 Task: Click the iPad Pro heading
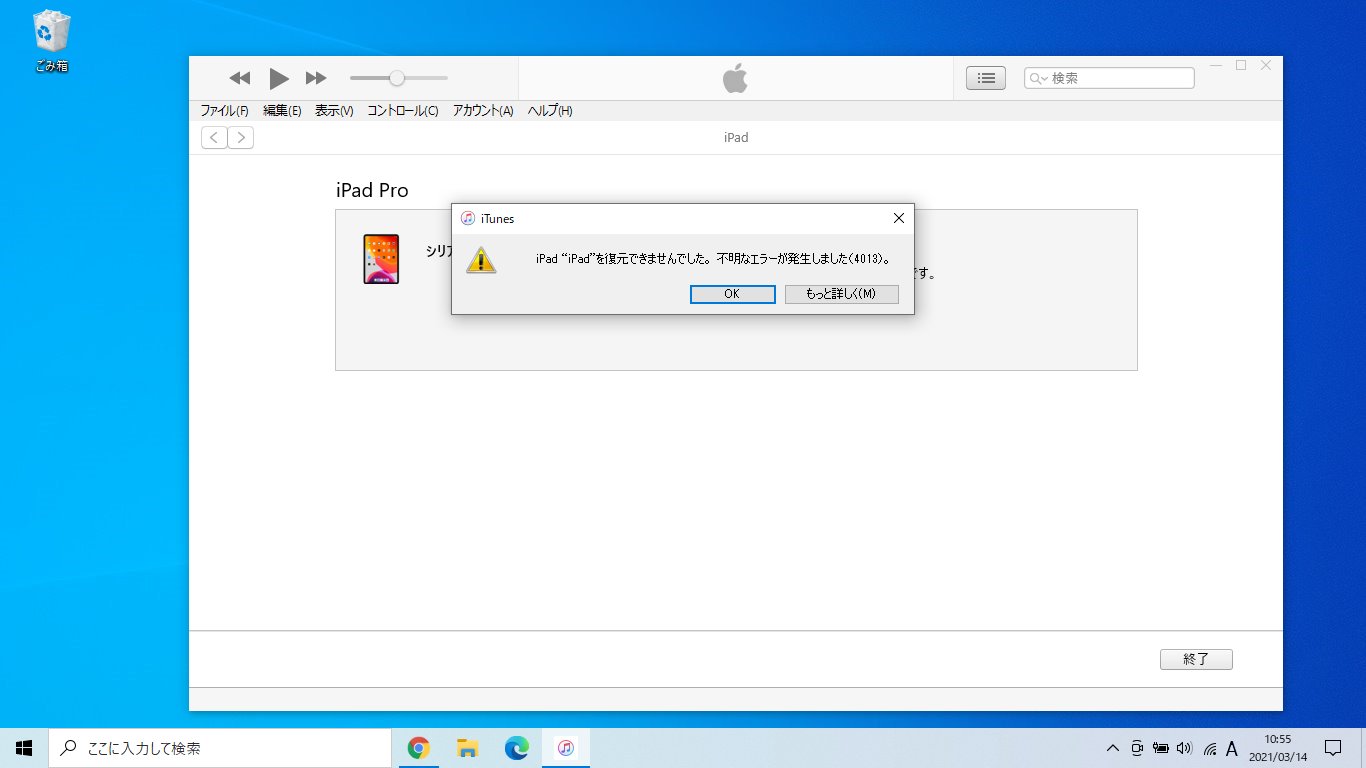point(372,190)
